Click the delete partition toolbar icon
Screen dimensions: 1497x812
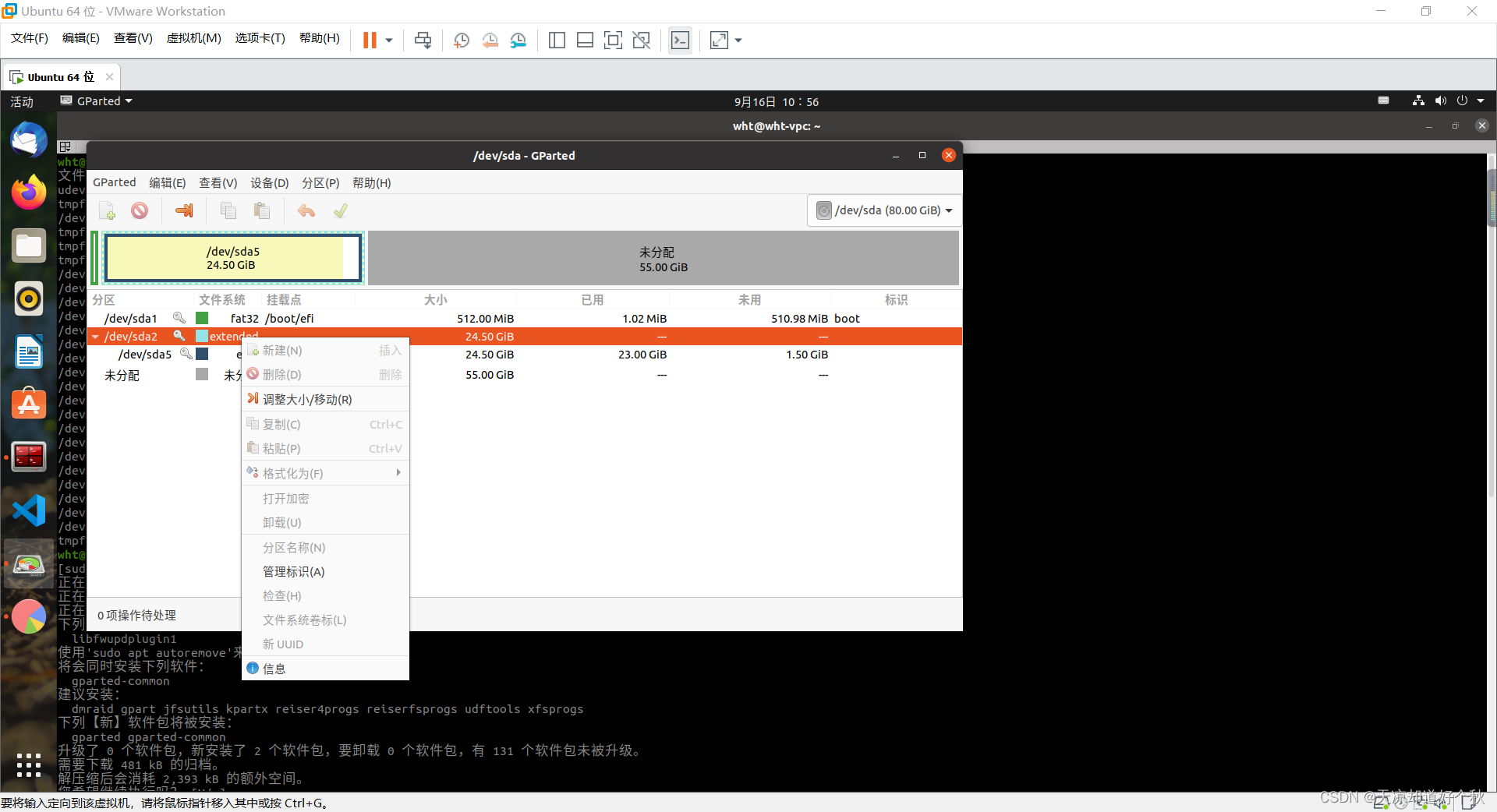pos(140,210)
